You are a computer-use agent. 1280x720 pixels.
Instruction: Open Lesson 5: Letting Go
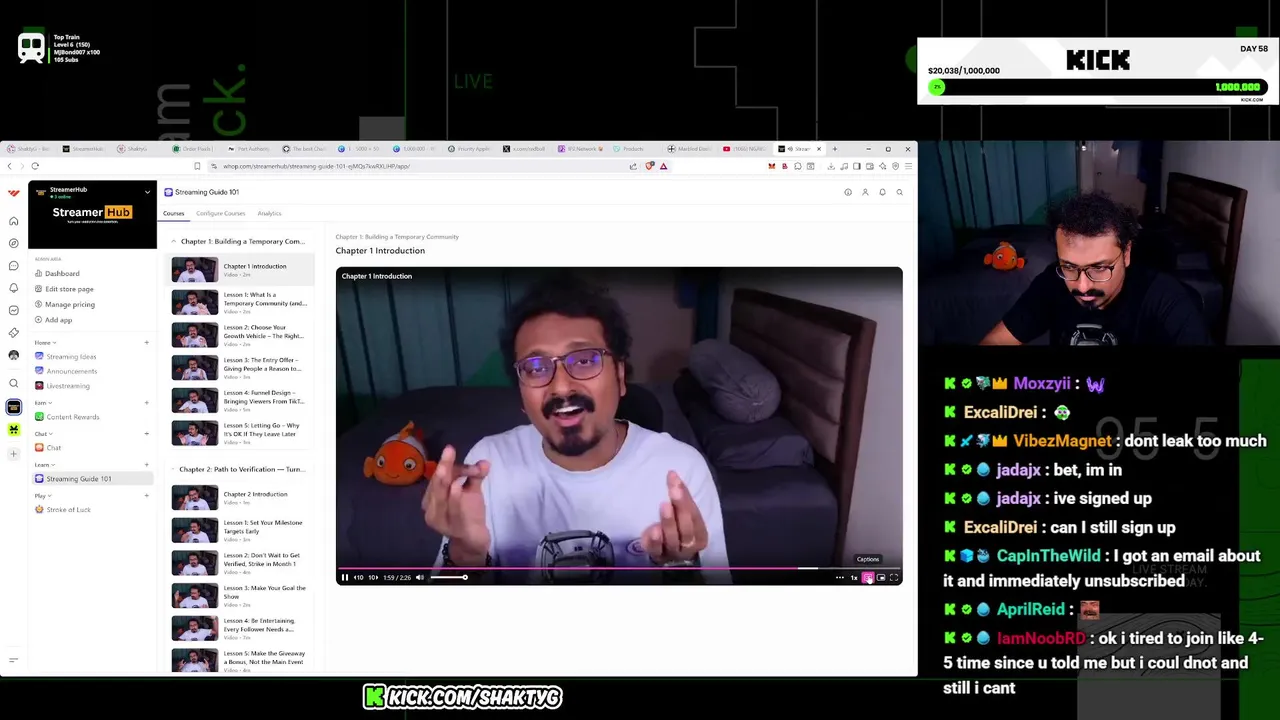[240, 433]
